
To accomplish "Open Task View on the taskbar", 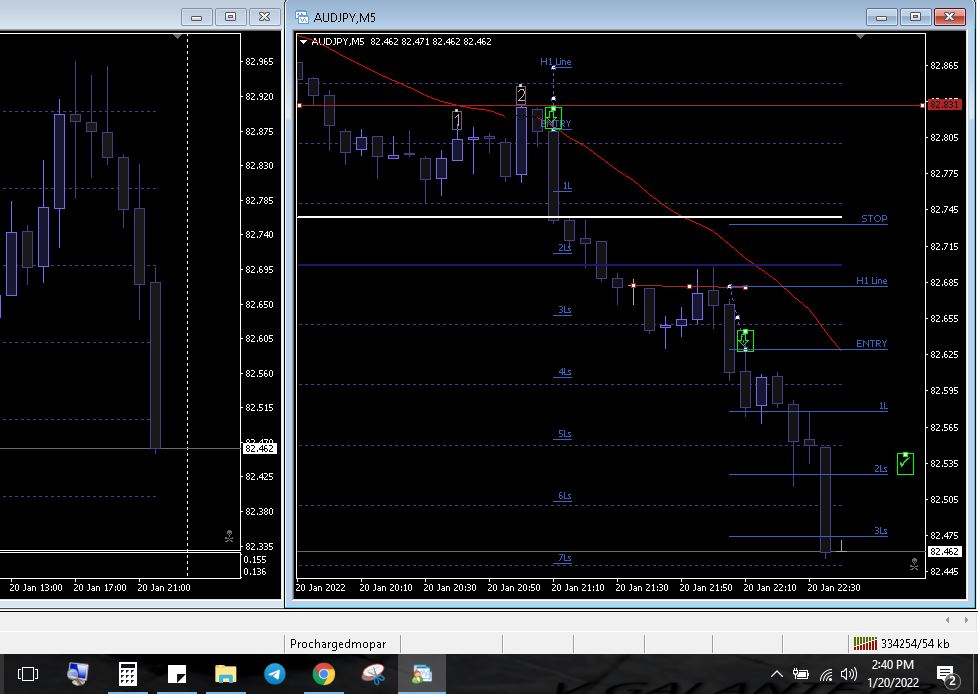I will point(28,674).
